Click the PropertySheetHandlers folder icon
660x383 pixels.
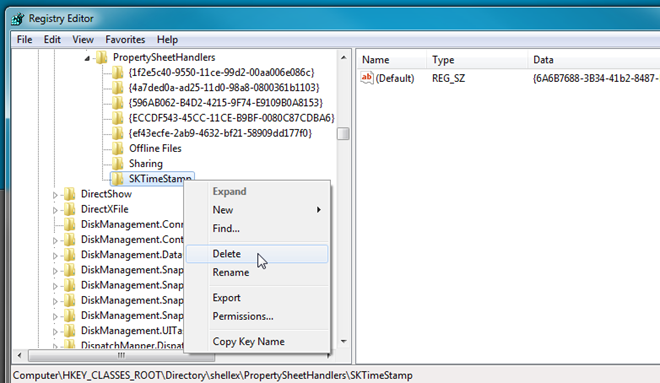pos(101,57)
